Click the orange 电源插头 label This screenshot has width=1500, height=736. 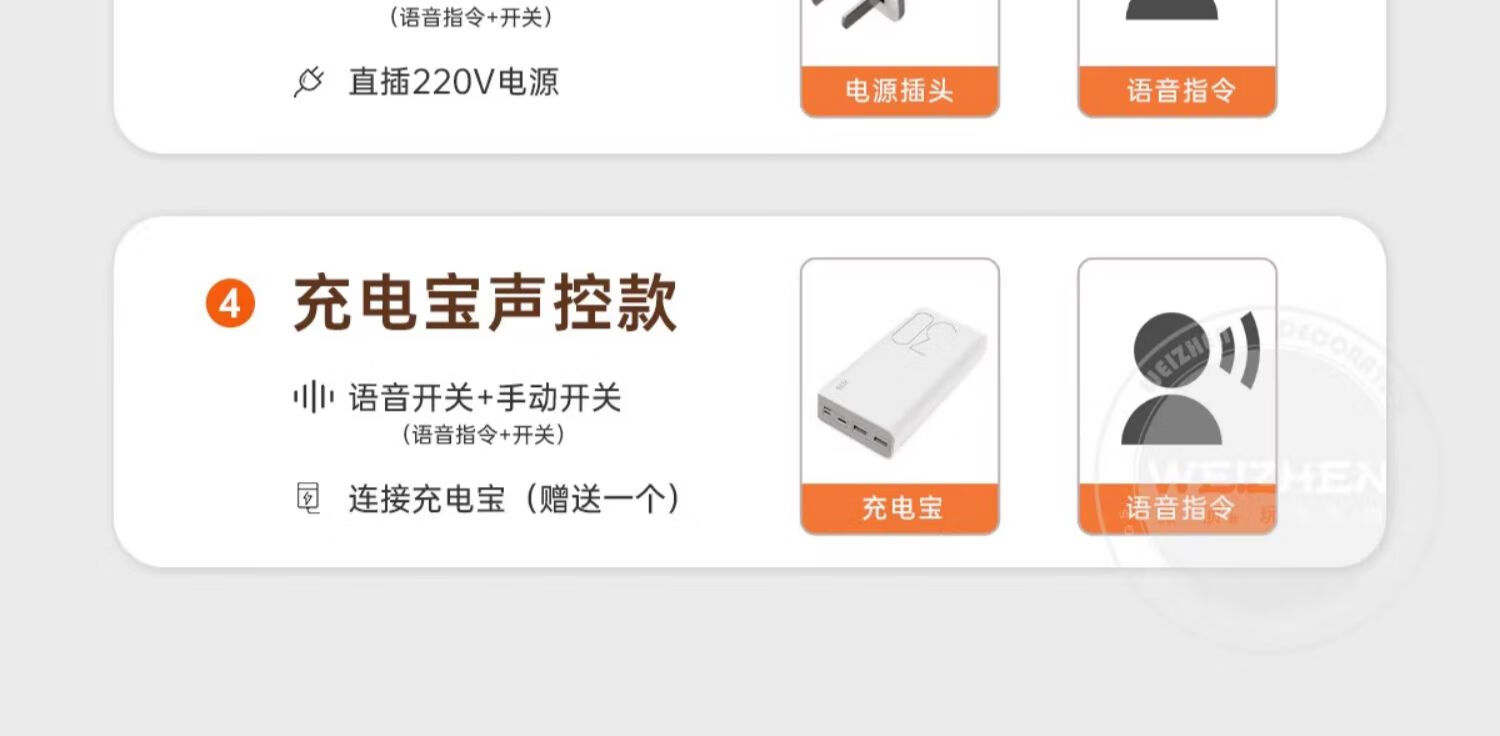pos(900,92)
